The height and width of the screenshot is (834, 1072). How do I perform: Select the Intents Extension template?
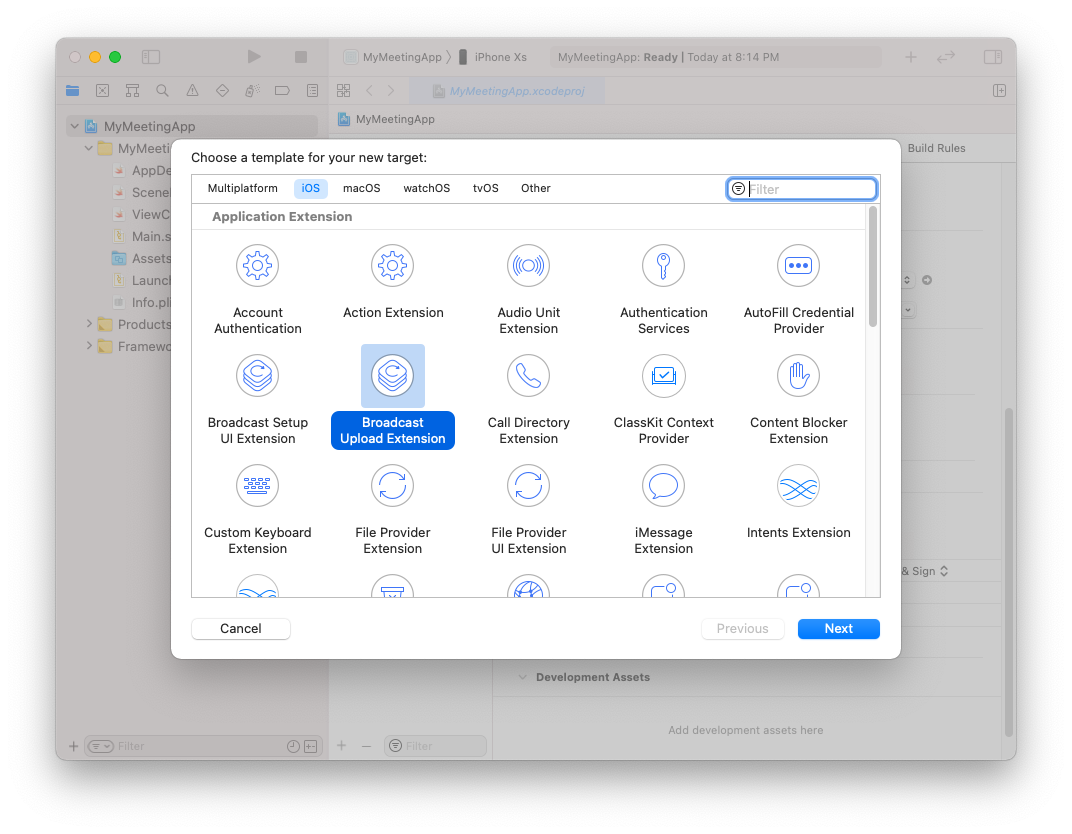click(x=799, y=502)
